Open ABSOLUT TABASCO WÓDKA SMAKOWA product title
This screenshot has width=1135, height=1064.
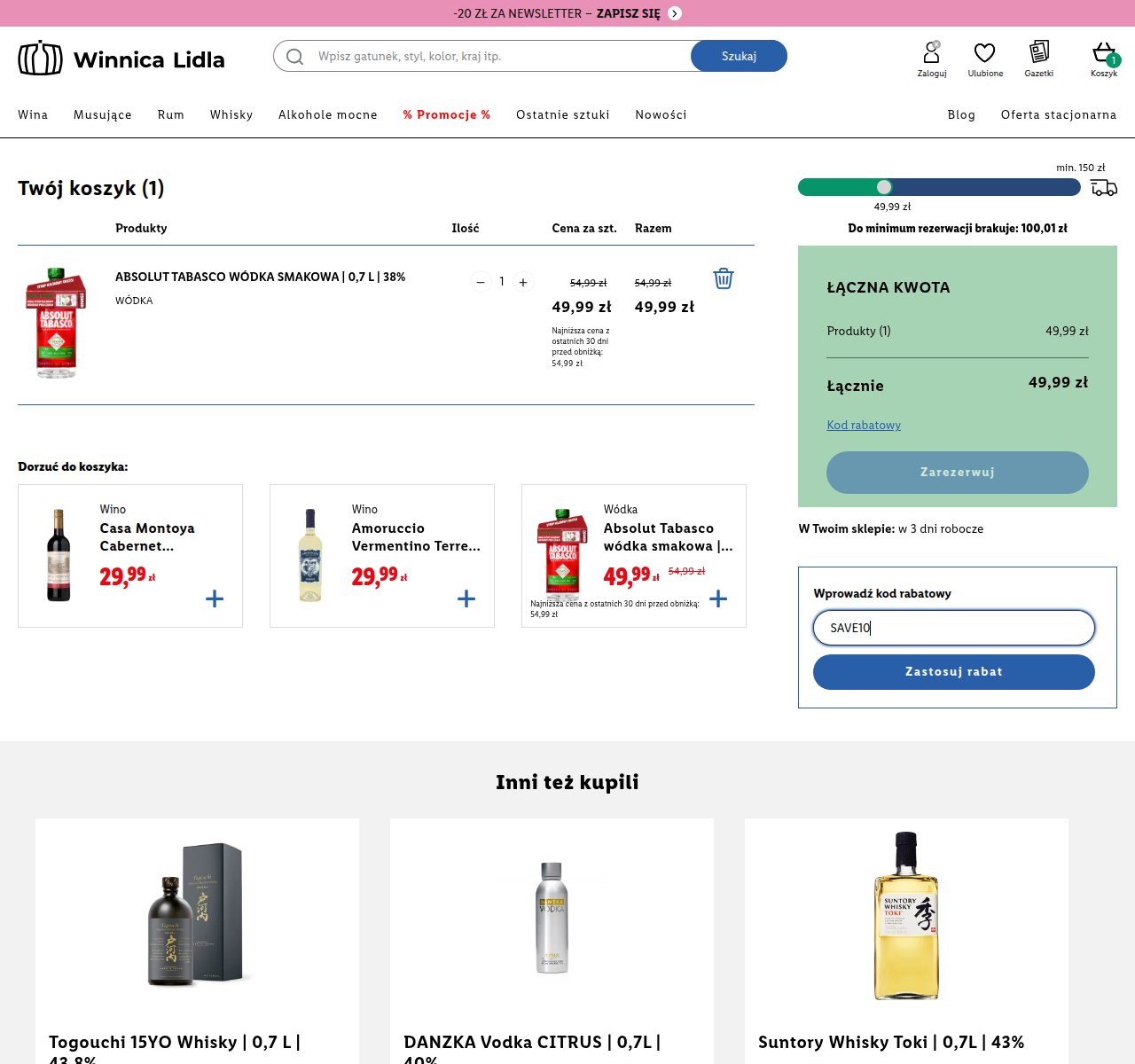pos(260,277)
